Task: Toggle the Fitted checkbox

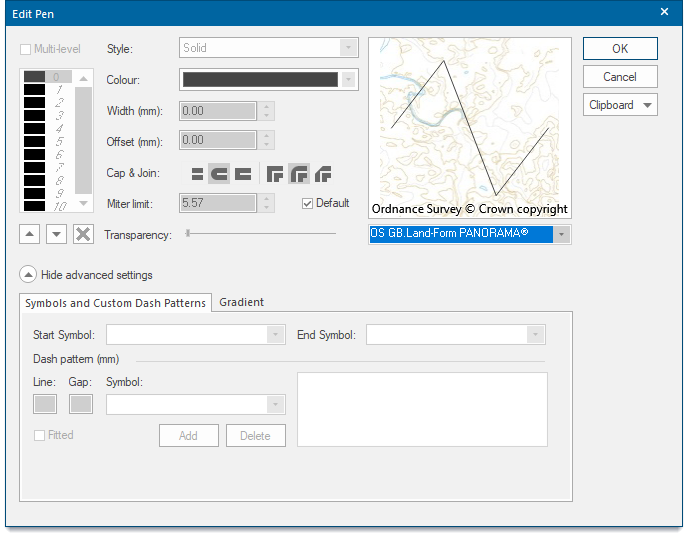Action: point(40,436)
